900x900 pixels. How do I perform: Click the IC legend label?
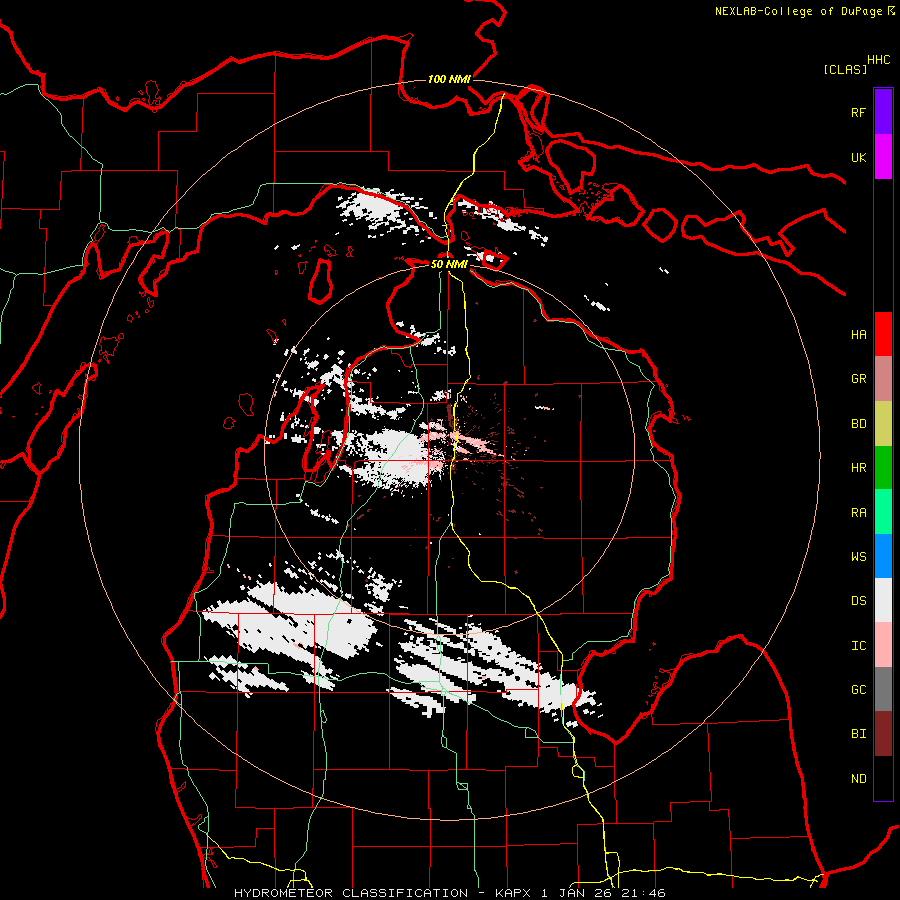858,646
